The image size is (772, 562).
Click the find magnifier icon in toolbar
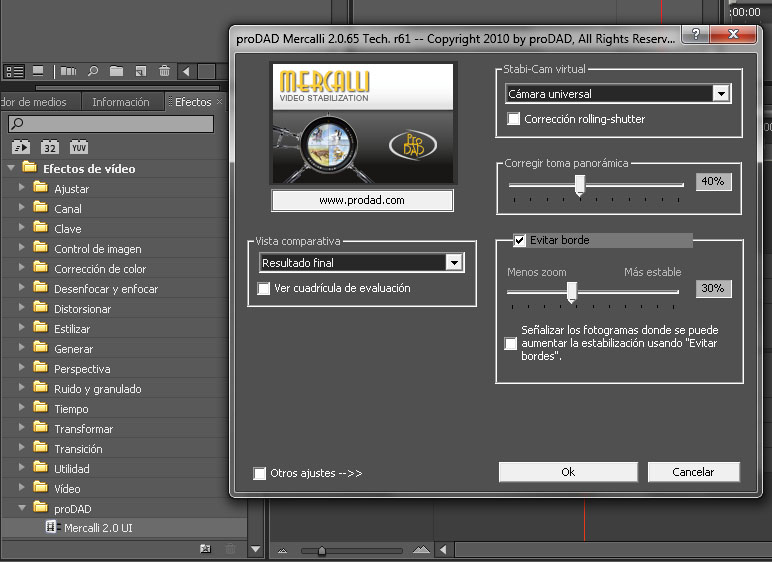tap(93, 72)
